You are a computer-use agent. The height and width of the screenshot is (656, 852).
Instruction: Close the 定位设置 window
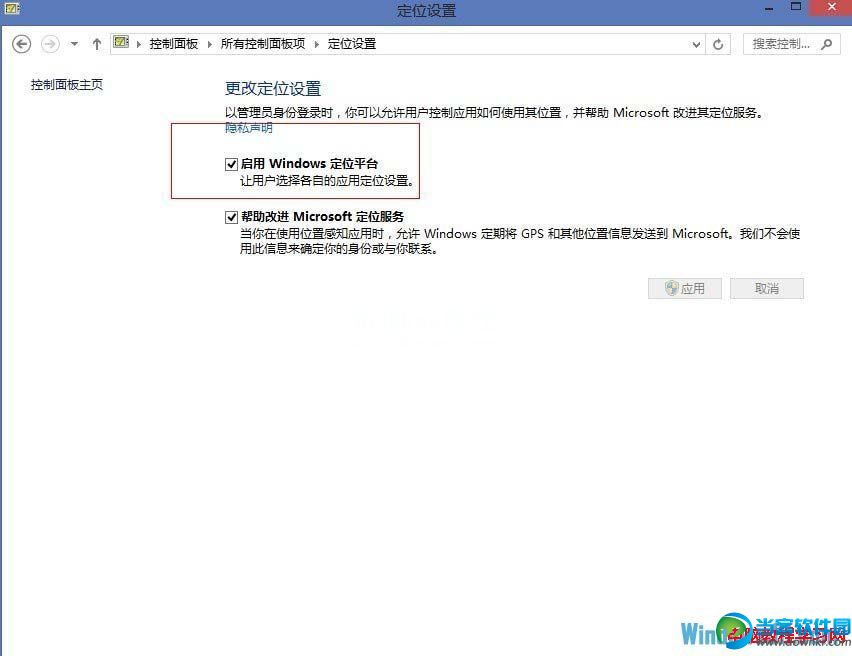831,7
